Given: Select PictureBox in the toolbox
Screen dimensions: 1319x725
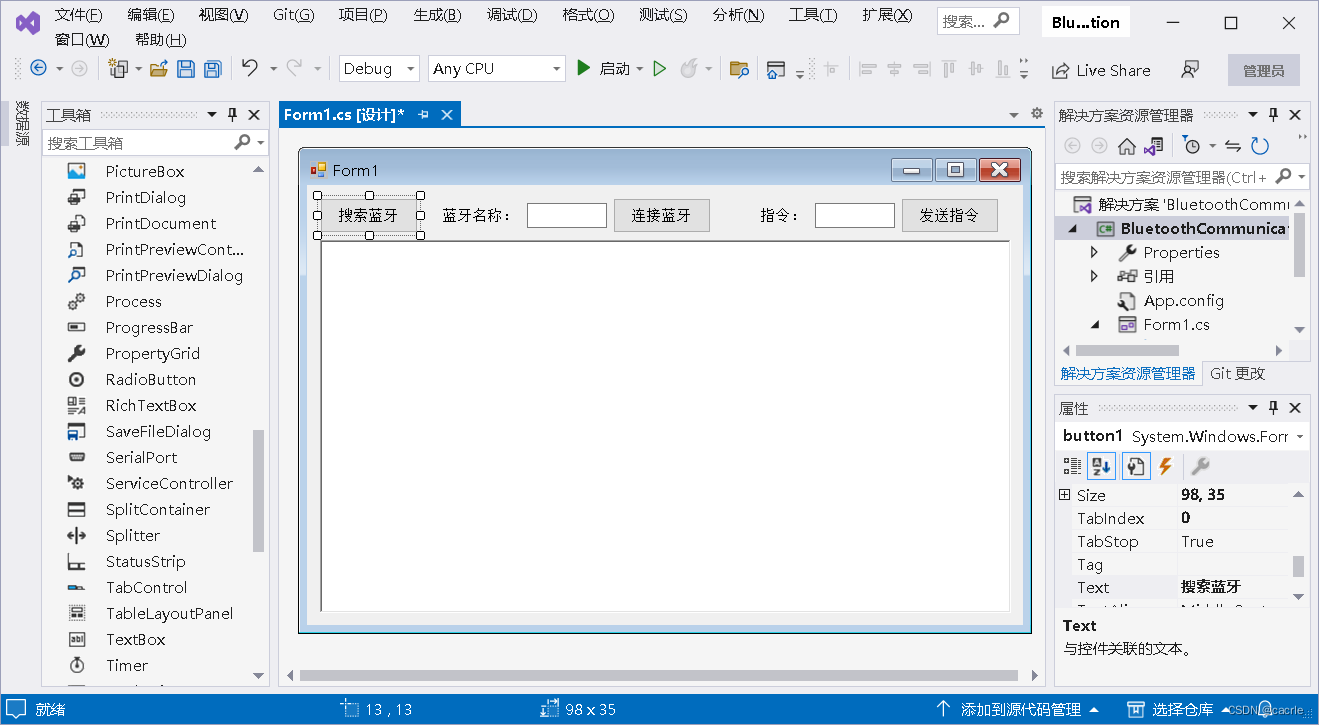Looking at the screenshot, I should pyautogui.click(x=145, y=171).
